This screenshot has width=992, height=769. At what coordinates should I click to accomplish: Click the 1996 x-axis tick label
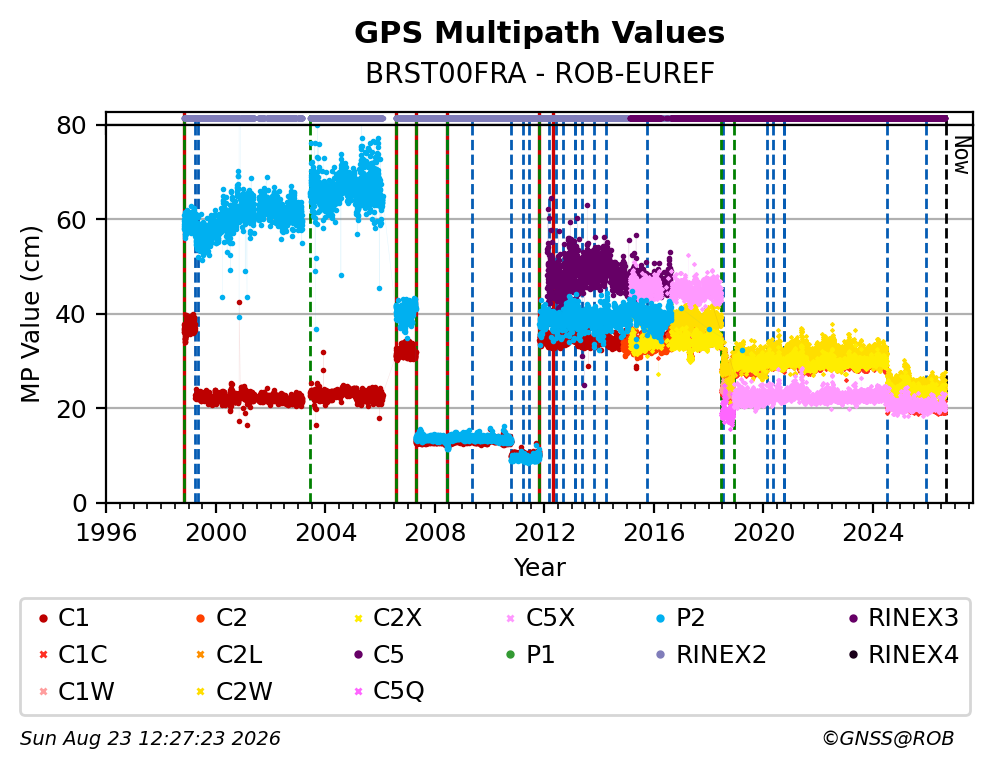click(x=106, y=532)
